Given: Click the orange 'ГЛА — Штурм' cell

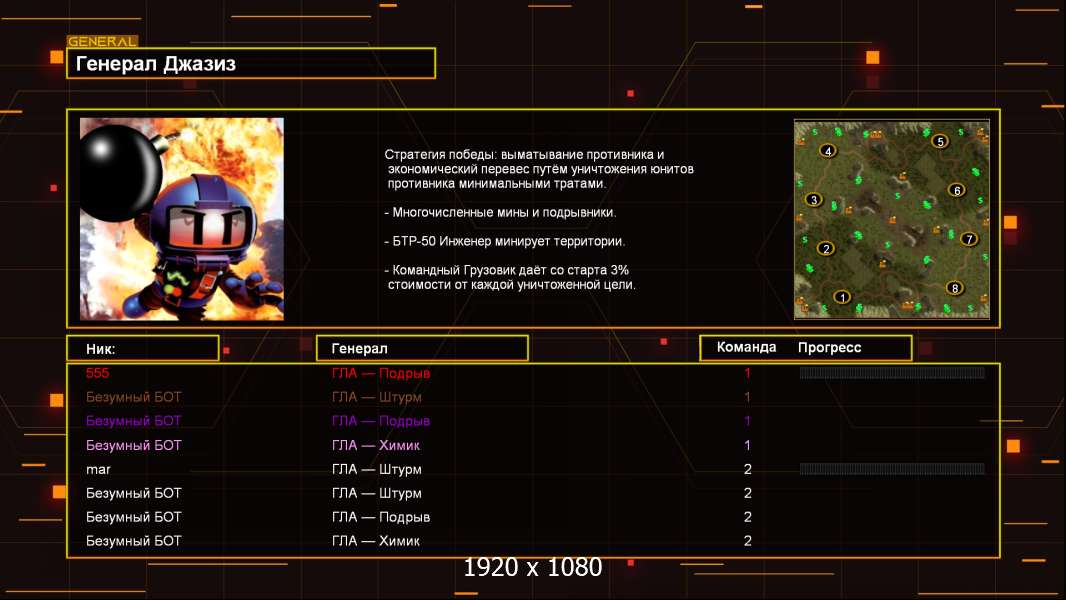Looking at the screenshot, I should [x=377, y=397].
